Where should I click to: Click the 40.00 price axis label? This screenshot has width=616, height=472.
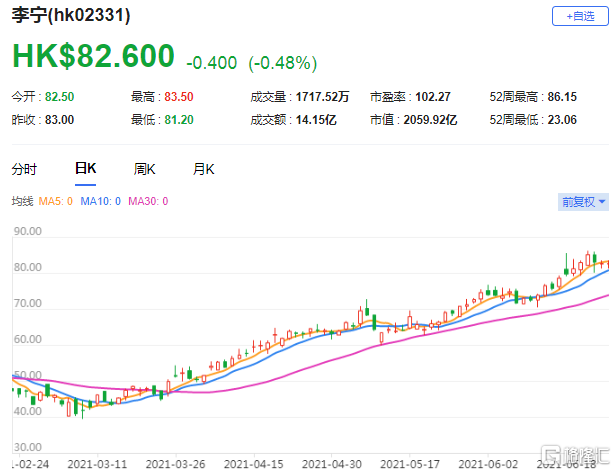coord(28,411)
